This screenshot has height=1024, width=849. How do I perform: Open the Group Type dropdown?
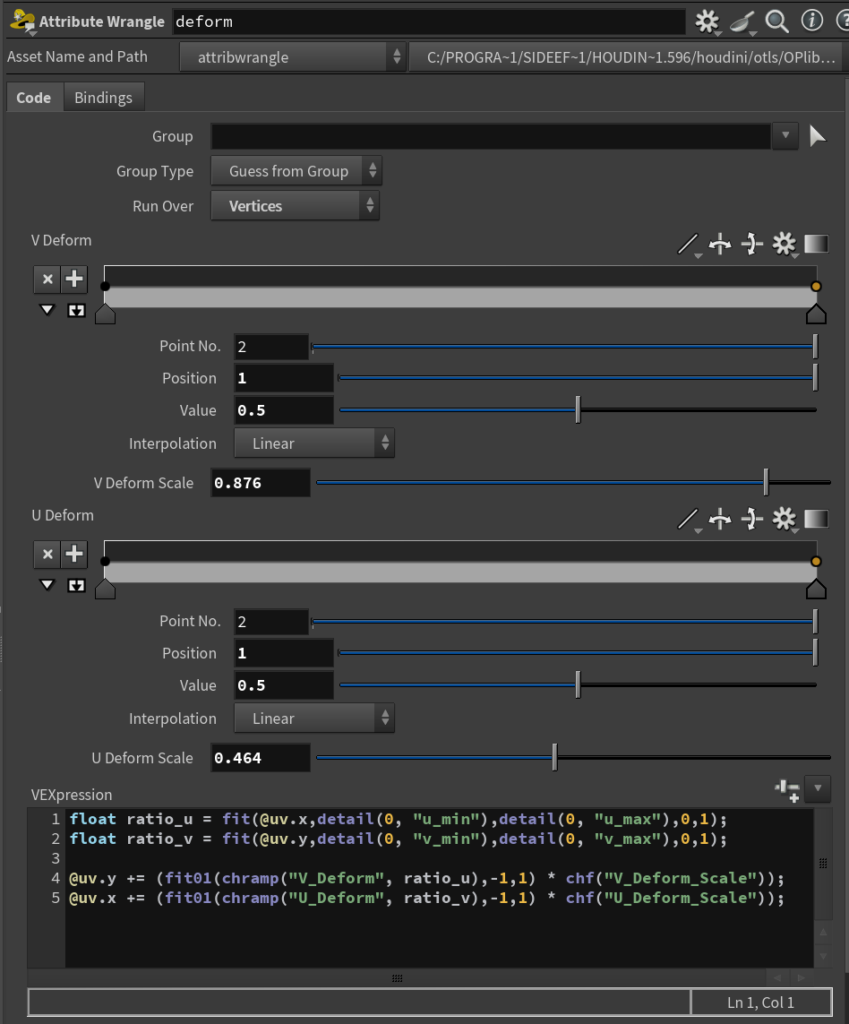[x=296, y=172]
